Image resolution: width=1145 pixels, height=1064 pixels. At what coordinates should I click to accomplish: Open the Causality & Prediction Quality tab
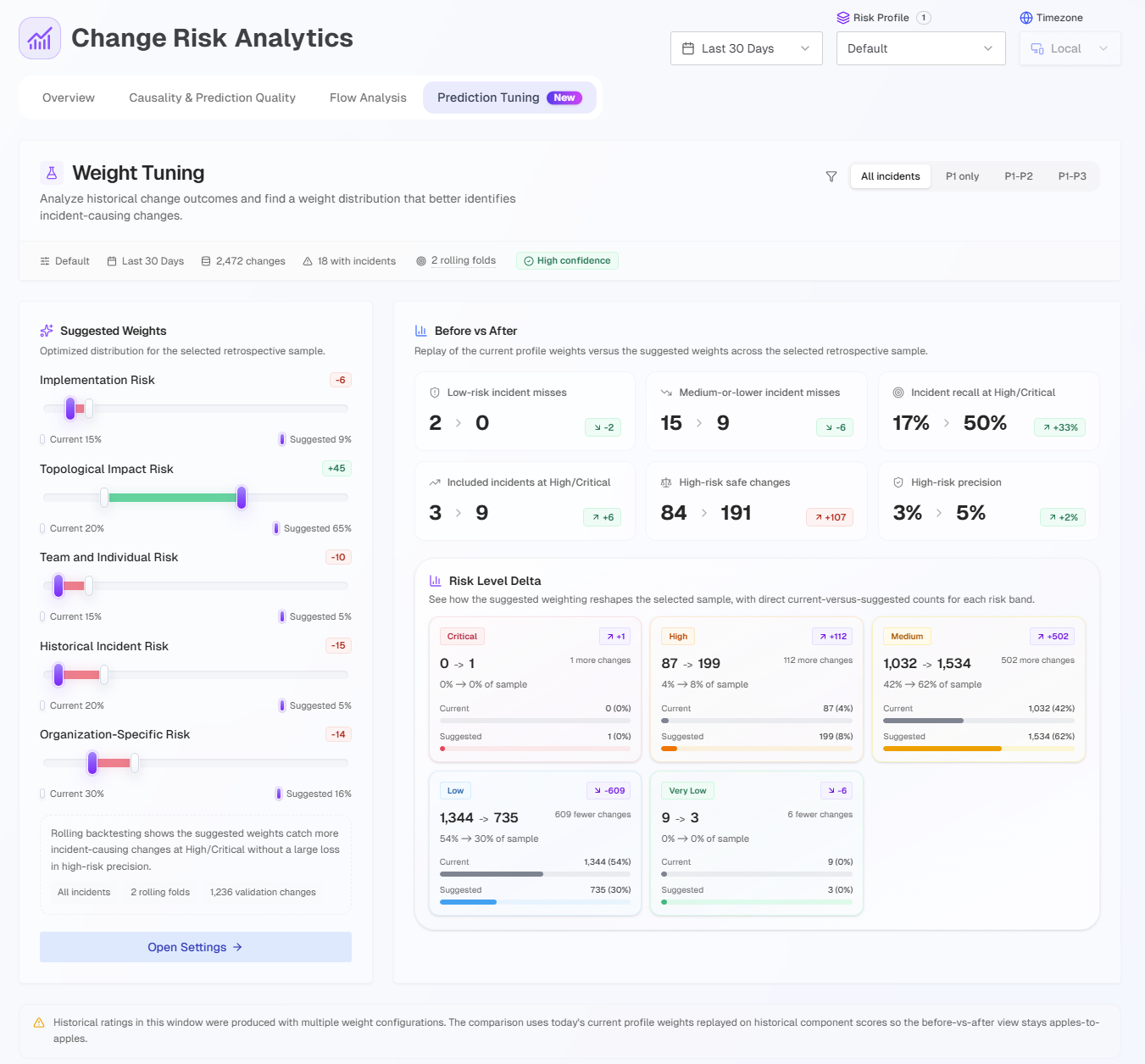[x=212, y=97]
